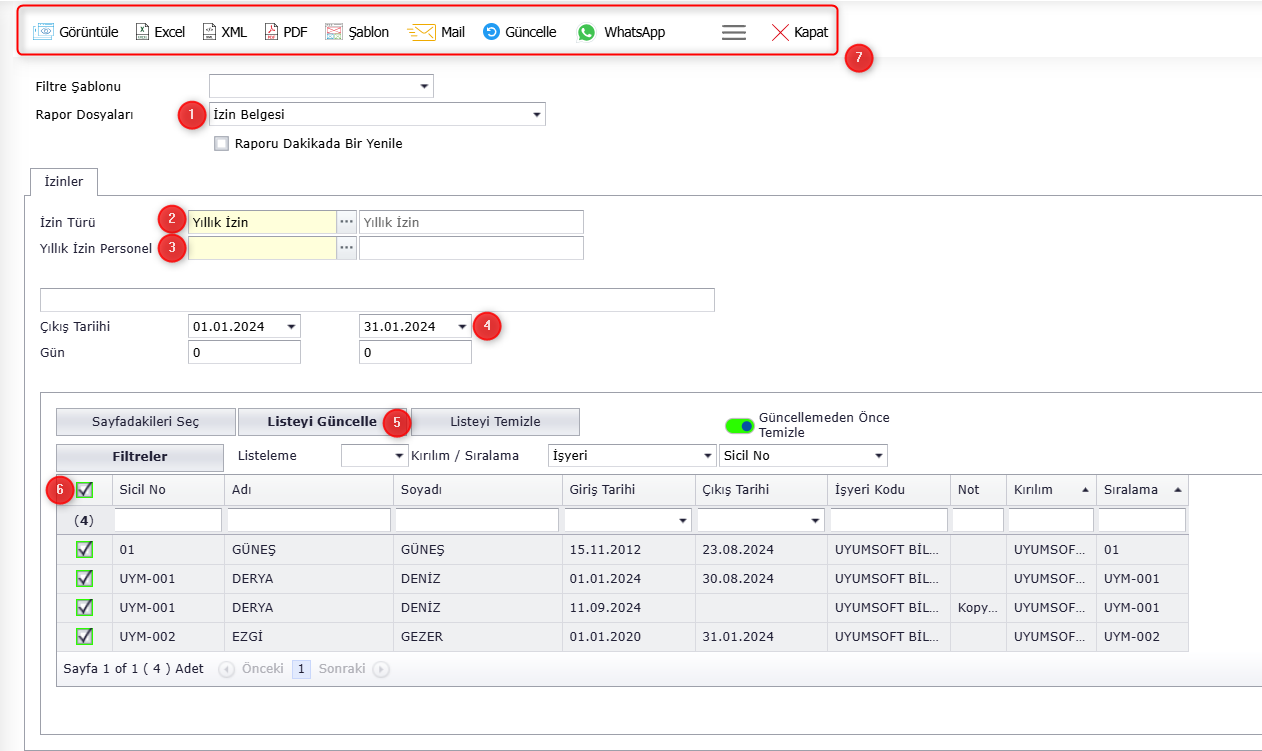Viewport: 1262px width, 751px height.
Task: Open the Giriş Tarihi filter dropdown
Action: (683, 520)
